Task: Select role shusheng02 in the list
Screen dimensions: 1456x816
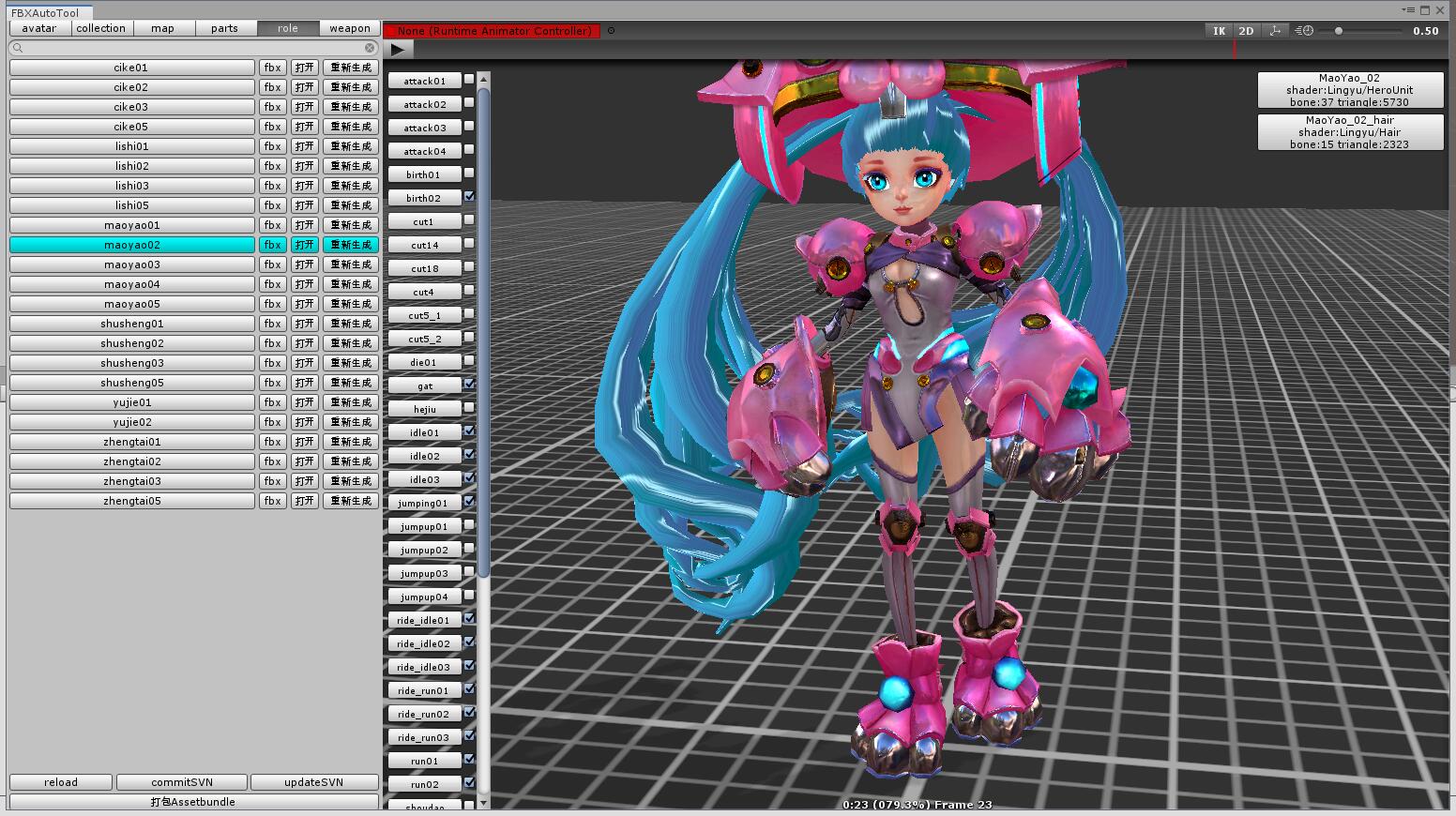Action: (x=132, y=343)
